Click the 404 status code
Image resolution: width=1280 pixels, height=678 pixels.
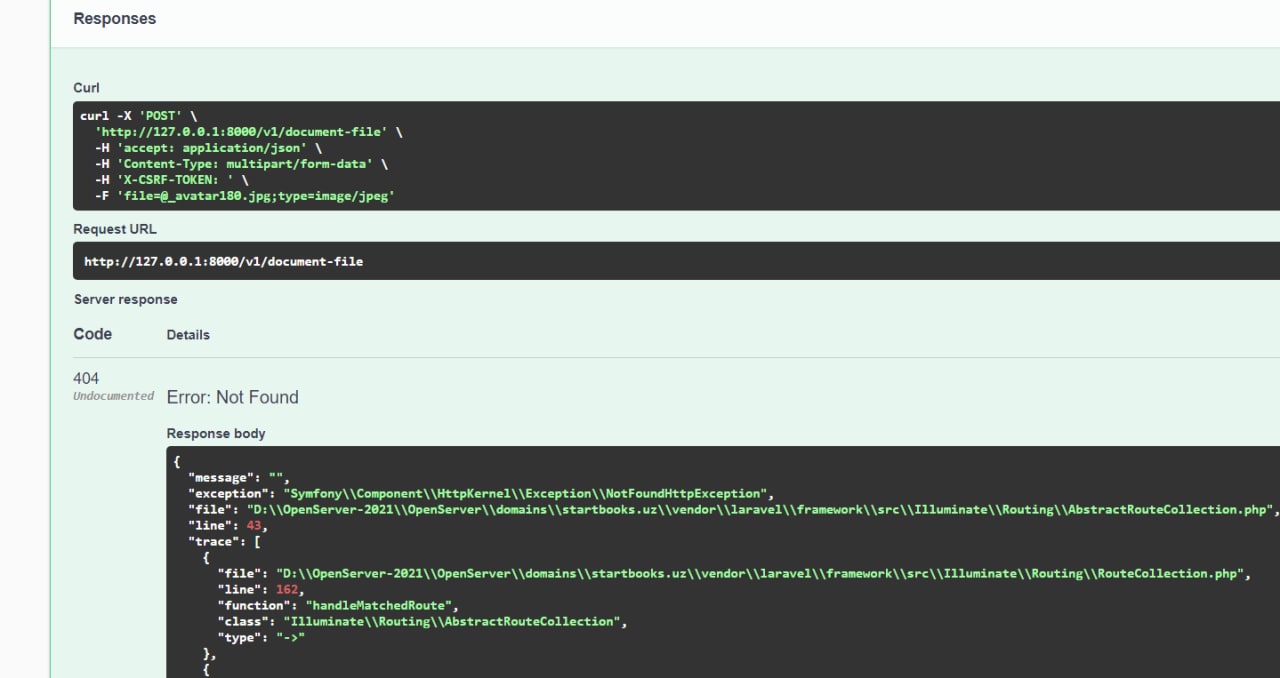(x=86, y=378)
